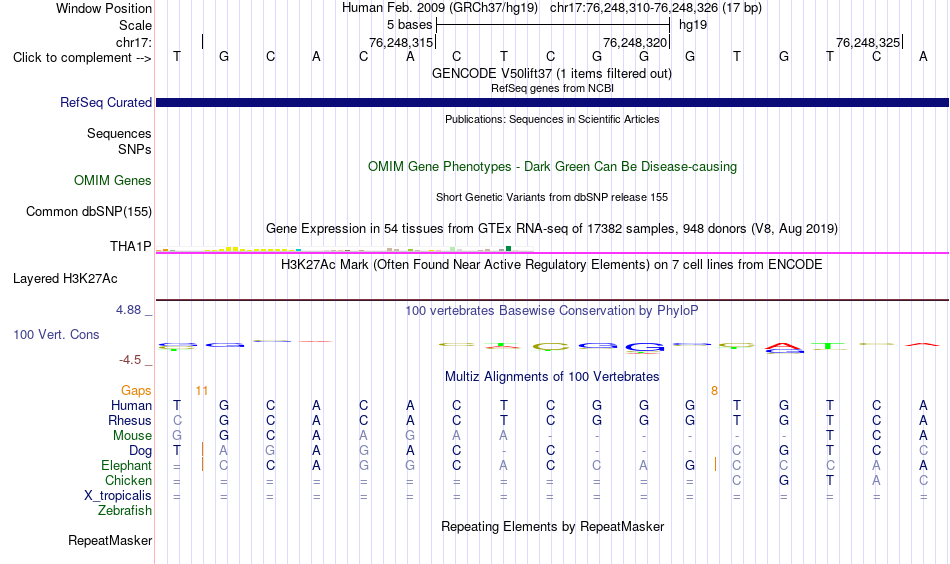Click the GENCODE V50lift37 track title

[551, 73]
